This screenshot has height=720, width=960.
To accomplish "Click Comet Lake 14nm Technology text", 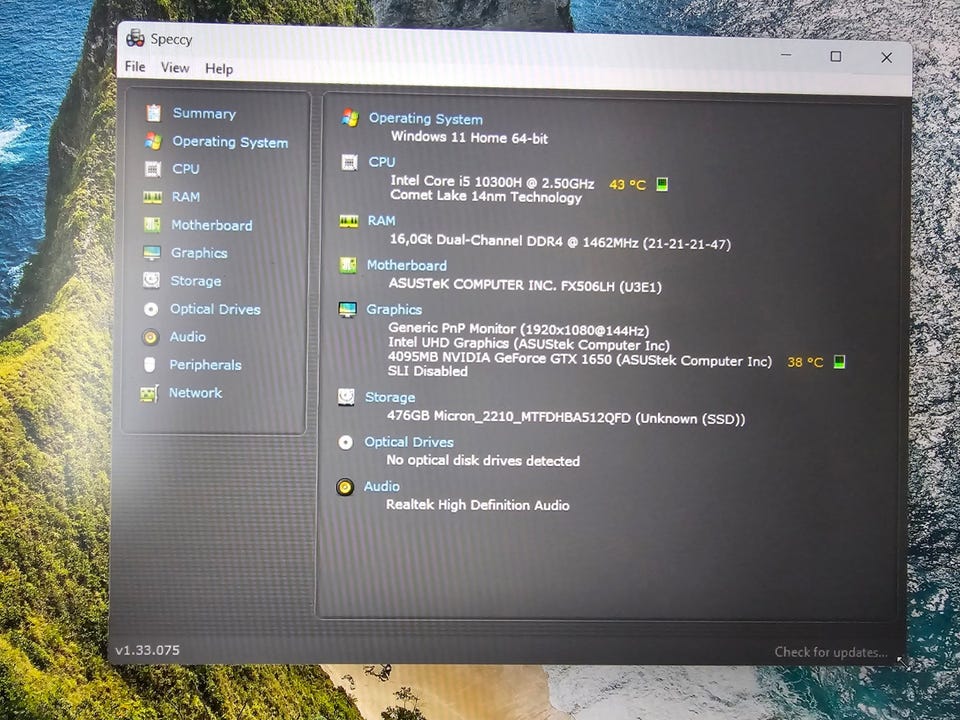I will 486,197.
